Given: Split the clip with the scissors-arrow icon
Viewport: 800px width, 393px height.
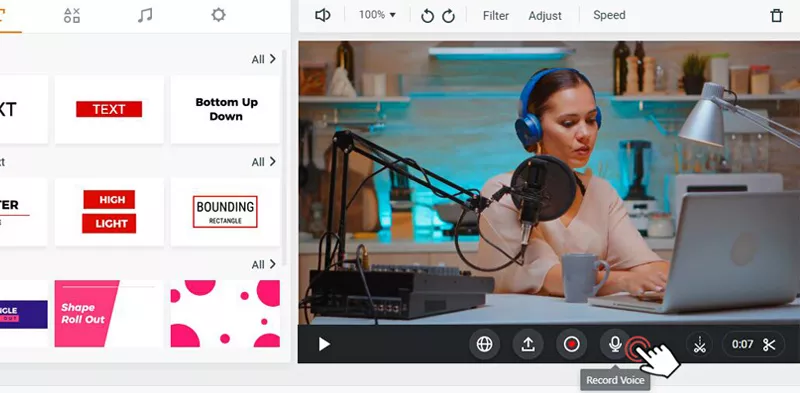Looking at the screenshot, I should tap(699, 345).
